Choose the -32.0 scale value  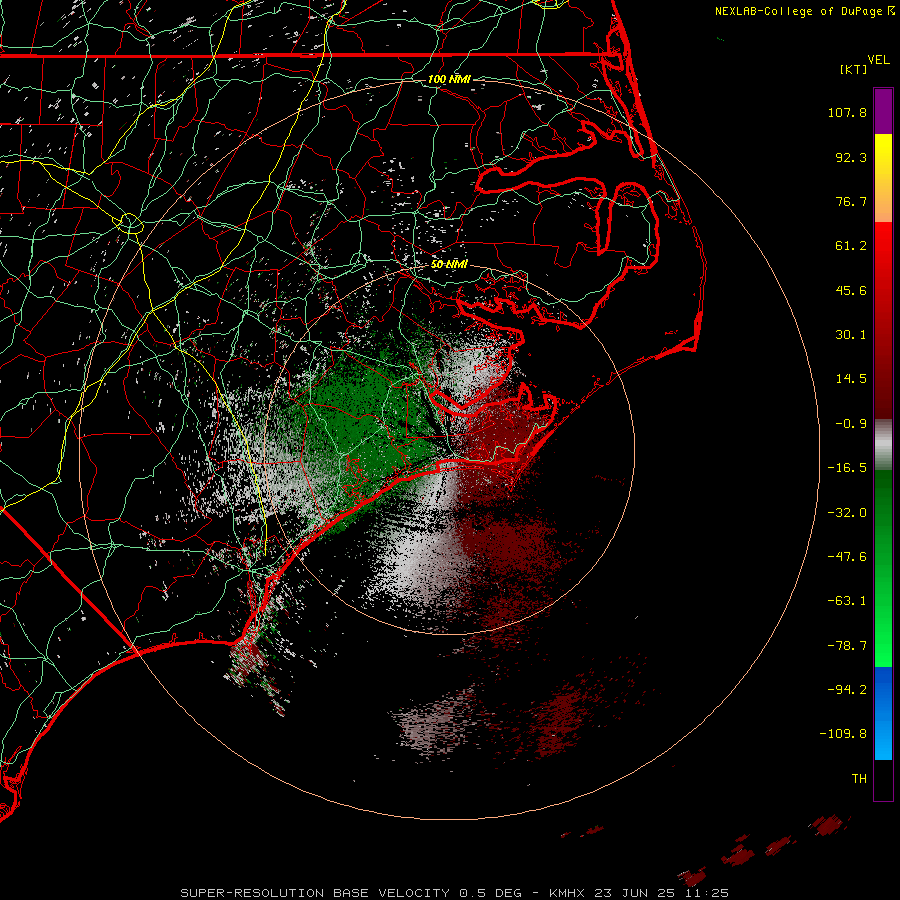coord(847,513)
